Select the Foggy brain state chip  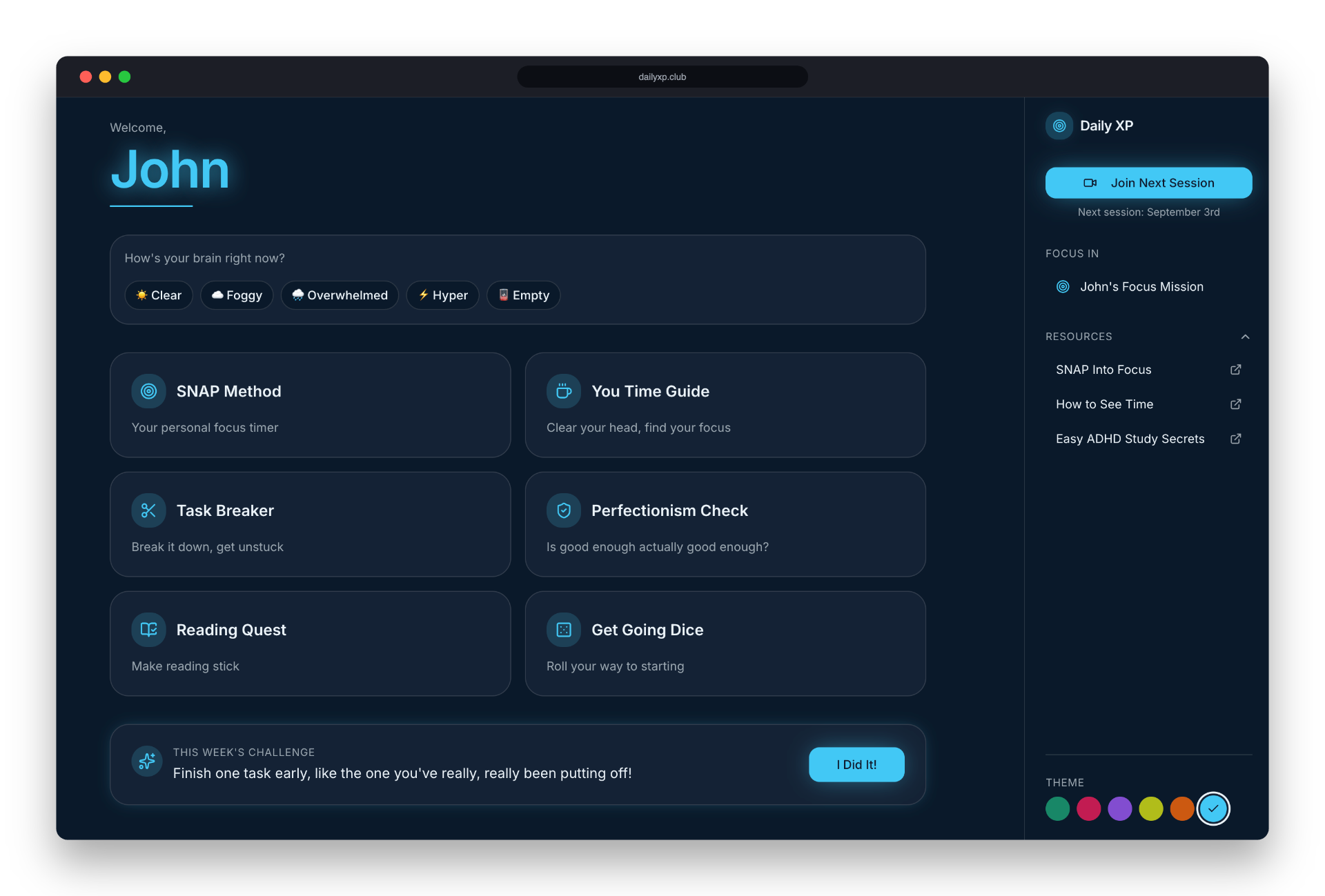(237, 295)
